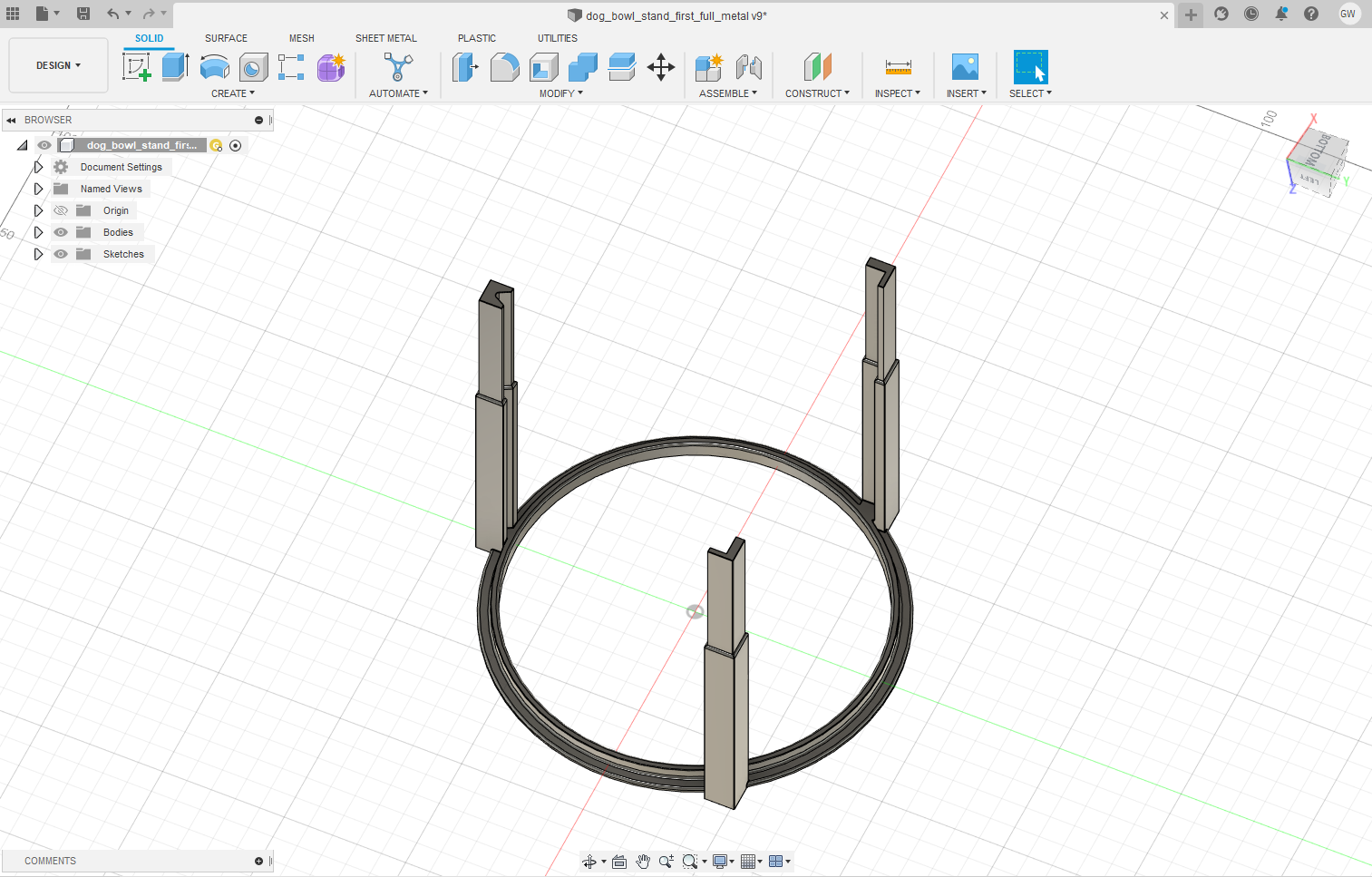
Task: Activate the Select tool icon
Action: pos(1030,67)
